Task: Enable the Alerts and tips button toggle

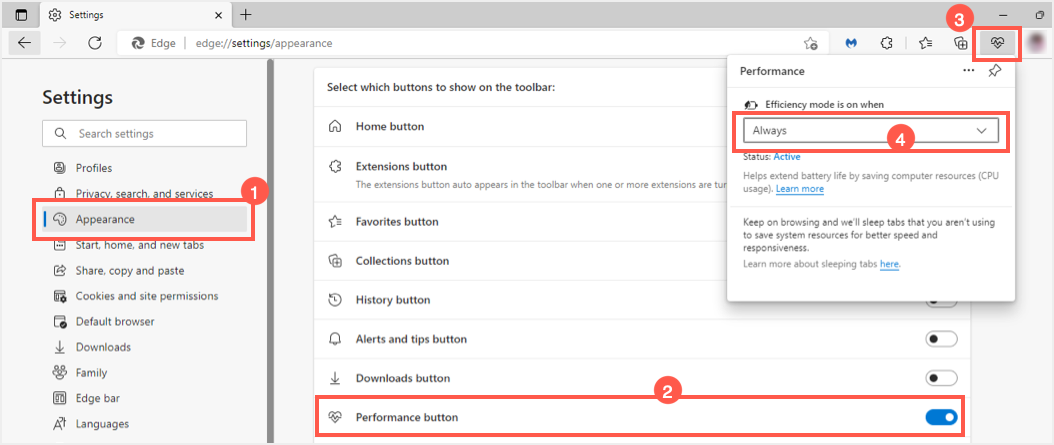Action: pyautogui.click(x=941, y=339)
